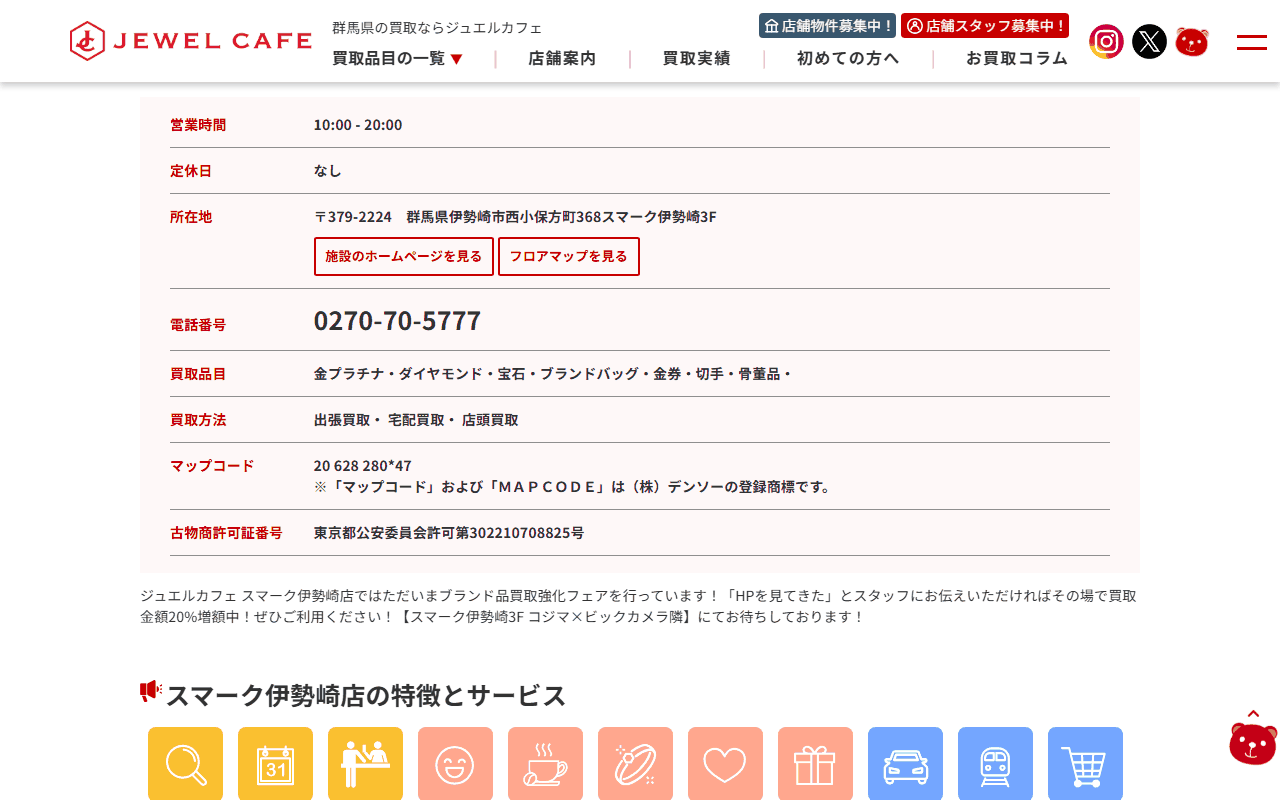Open the X (Twitter) icon link
Viewport: 1280px width, 800px height.
click(1149, 42)
